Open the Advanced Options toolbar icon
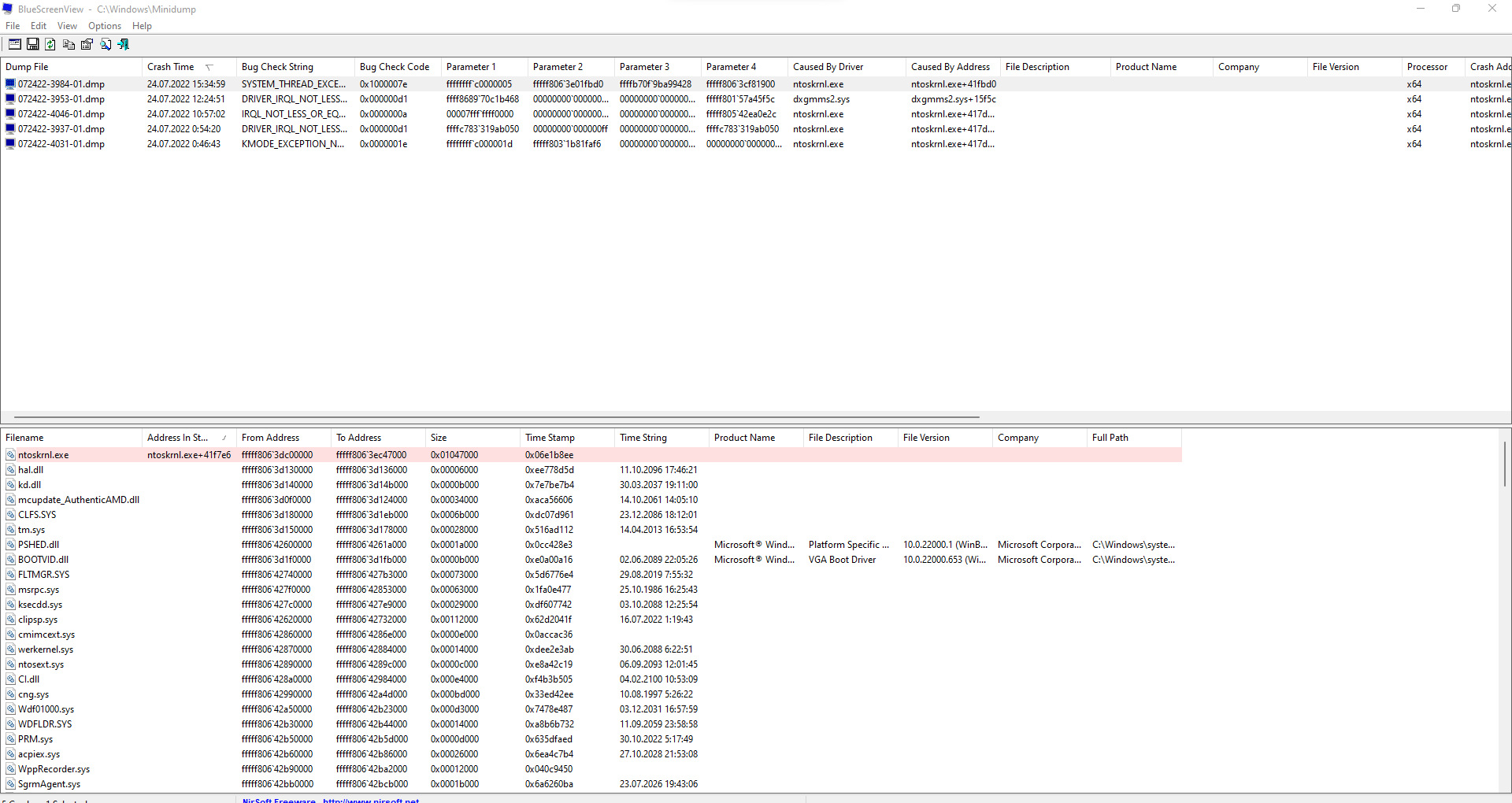 pos(15,44)
